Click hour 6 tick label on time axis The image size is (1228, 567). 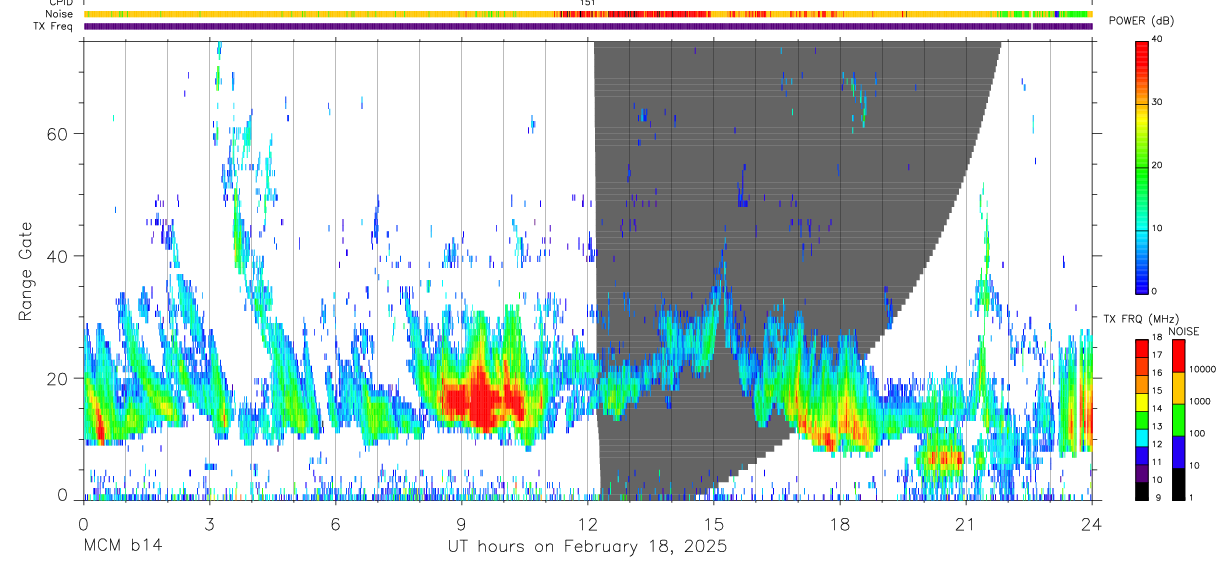pyautogui.click(x=335, y=523)
